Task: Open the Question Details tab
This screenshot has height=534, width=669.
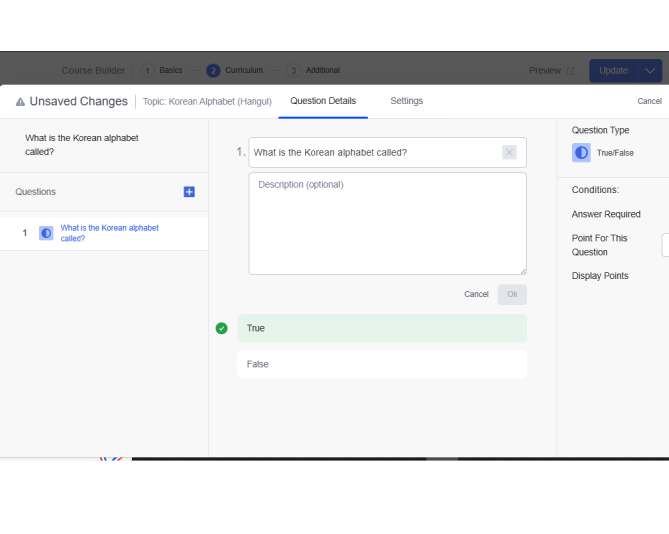Action: click(x=323, y=101)
